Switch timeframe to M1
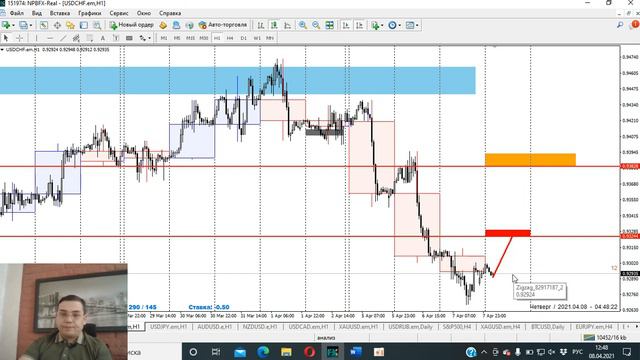Image resolution: width=640 pixels, height=360 pixels. click(x=164, y=38)
